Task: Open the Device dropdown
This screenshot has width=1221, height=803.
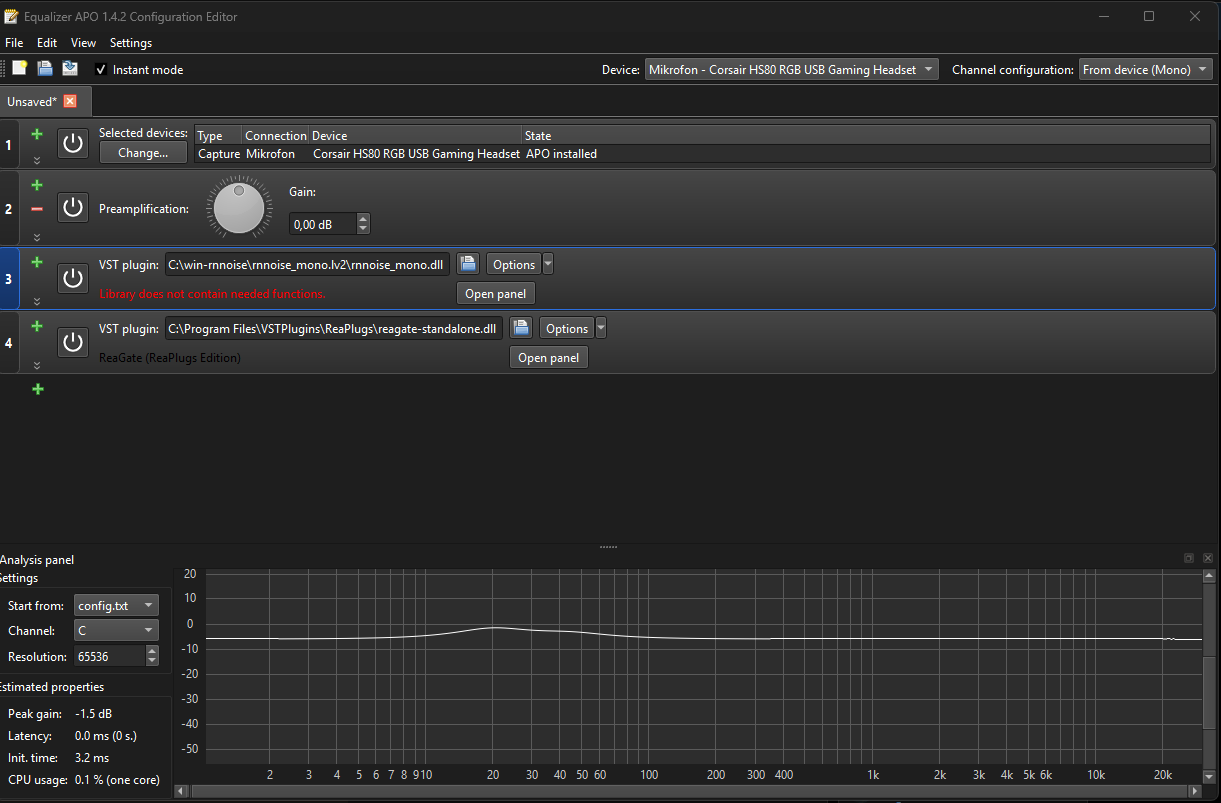Action: (792, 70)
